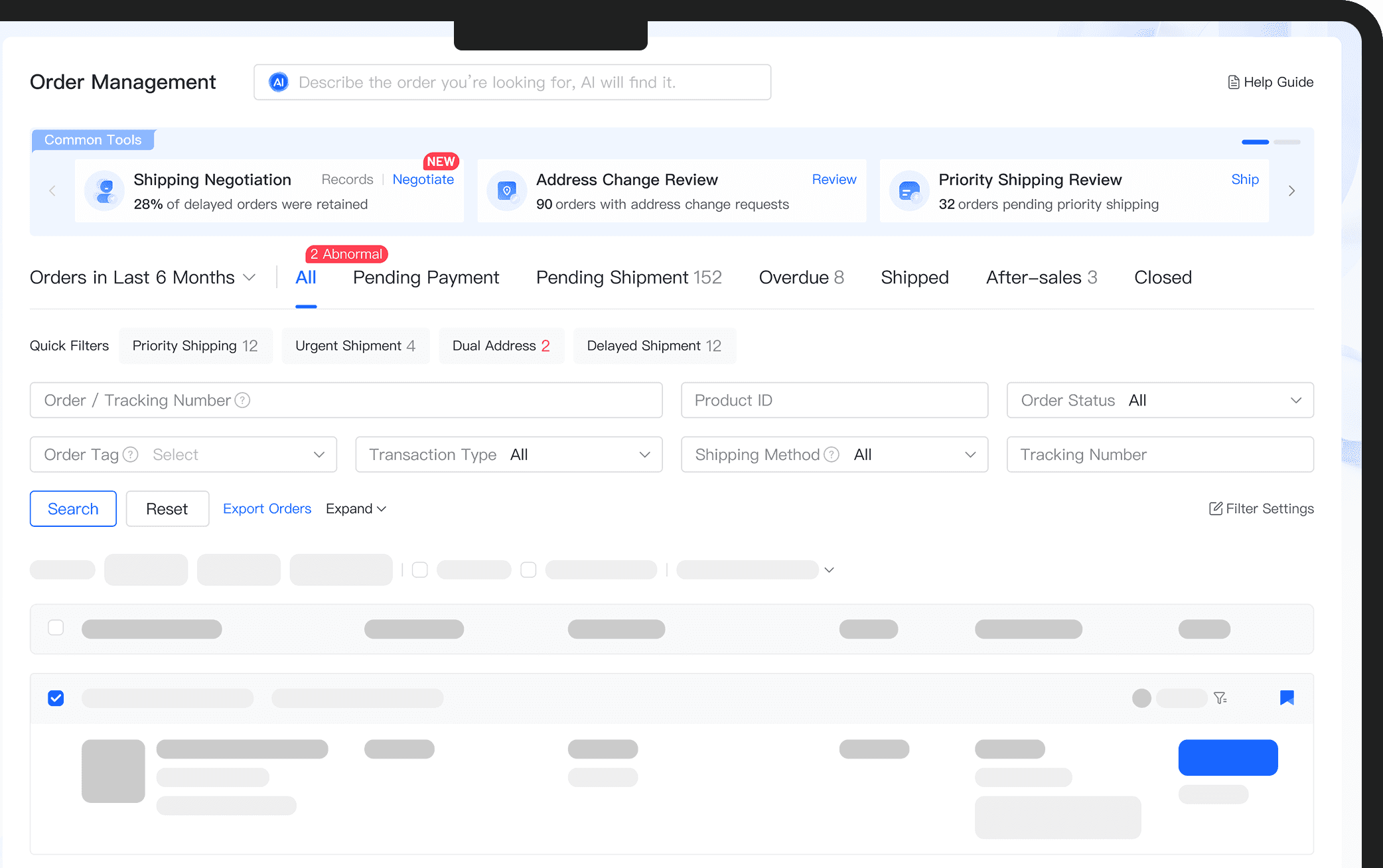Image resolution: width=1383 pixels, height=868 pixels.
Task: Check the table header select-all checkbox
Action: pos(56,628)
